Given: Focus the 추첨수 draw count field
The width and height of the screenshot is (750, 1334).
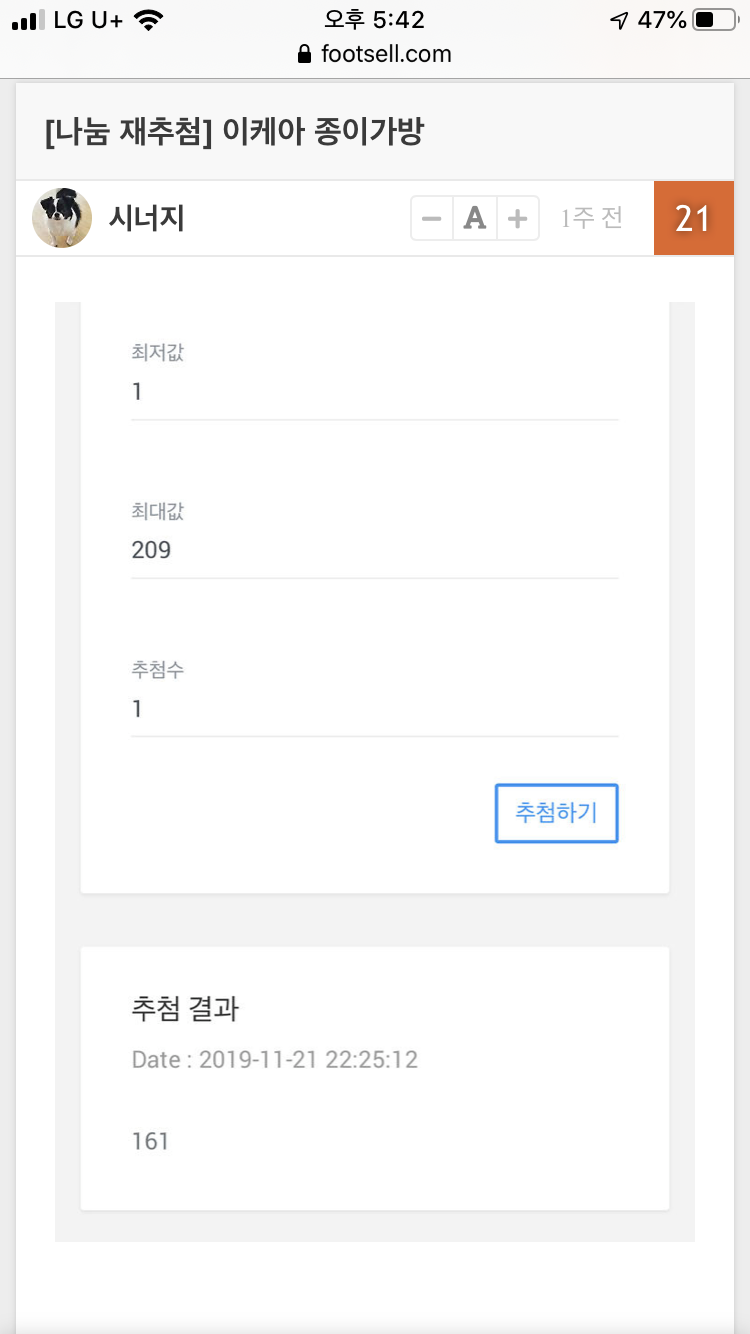Looking at the screenshot, I should [374, 708].
